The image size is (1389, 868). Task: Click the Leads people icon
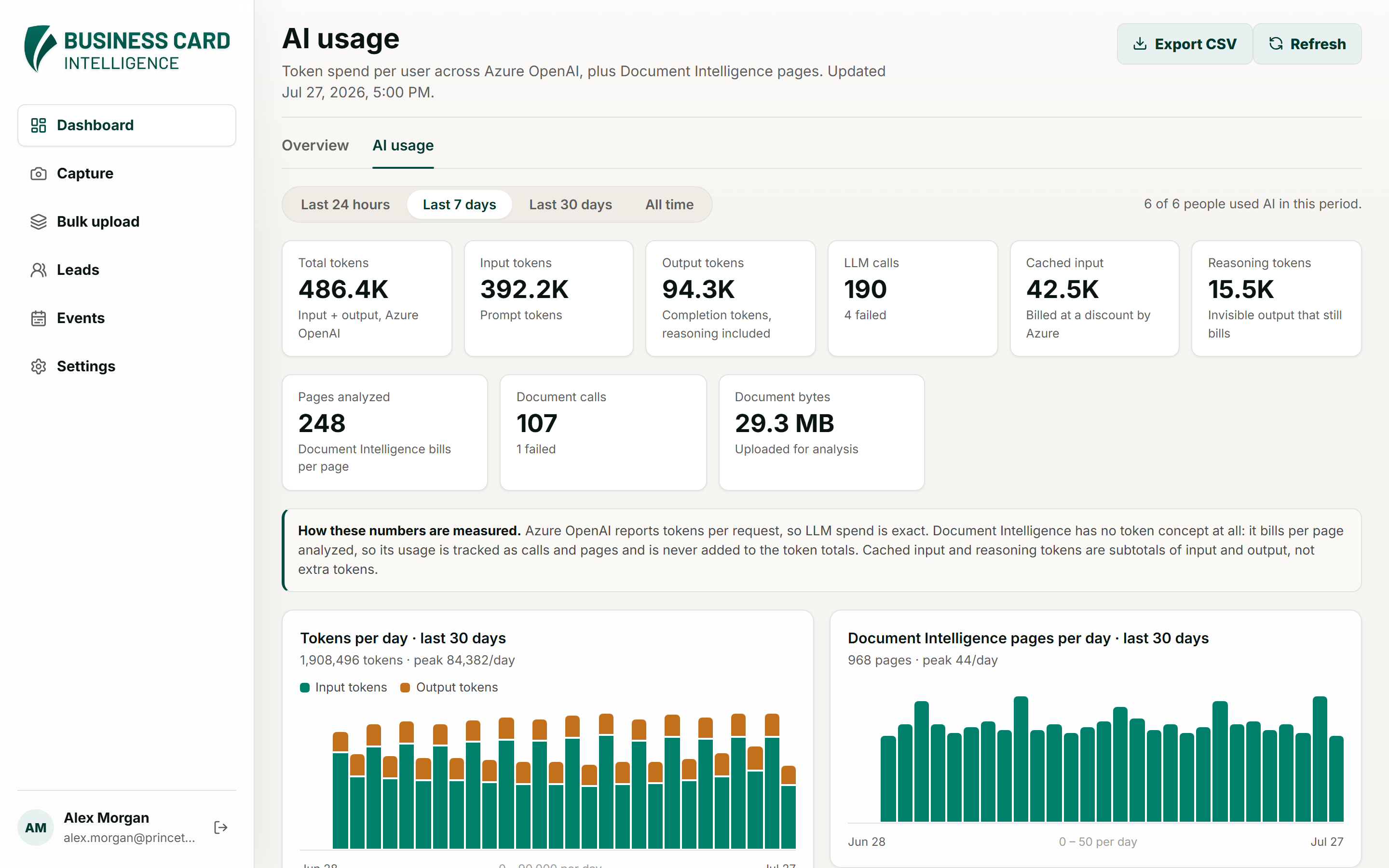(39, 270)
